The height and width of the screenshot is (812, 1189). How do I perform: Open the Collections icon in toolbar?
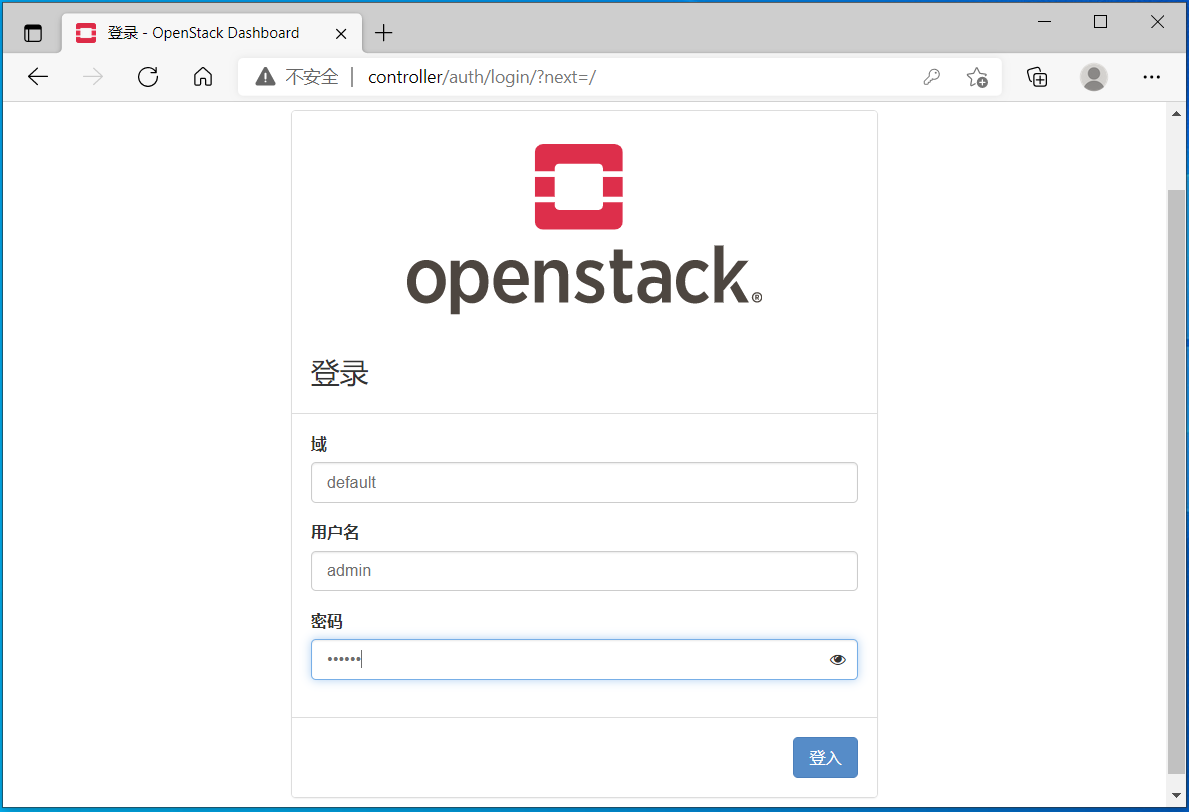click(1037, 77)
